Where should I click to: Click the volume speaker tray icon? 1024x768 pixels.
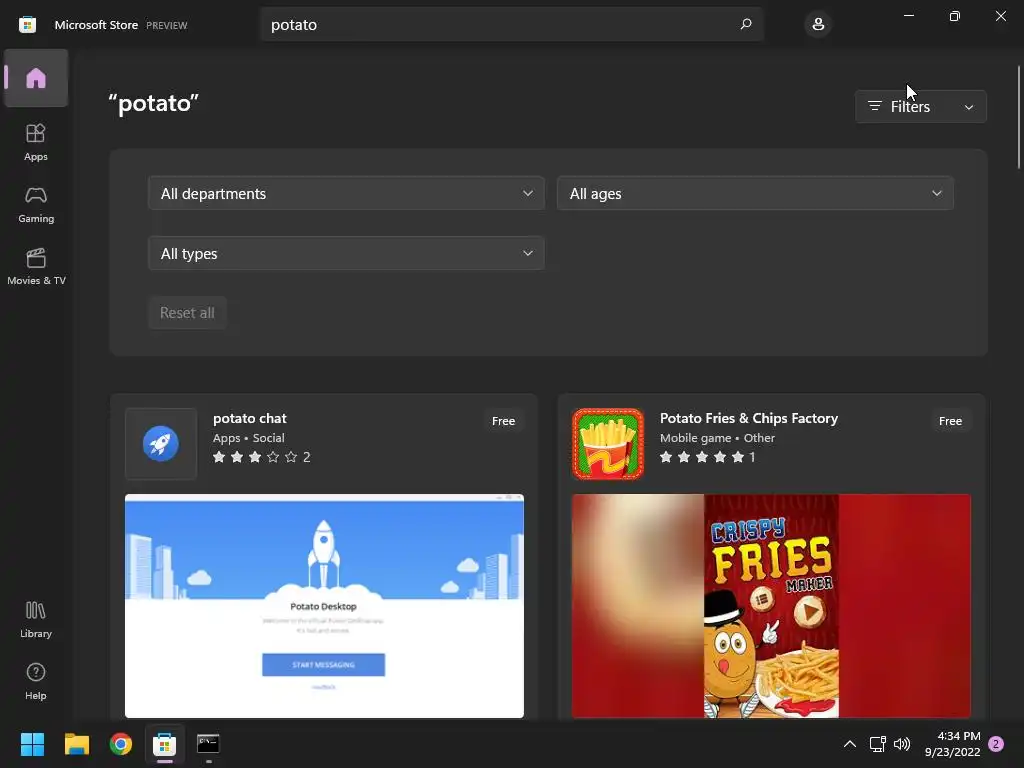902,744
